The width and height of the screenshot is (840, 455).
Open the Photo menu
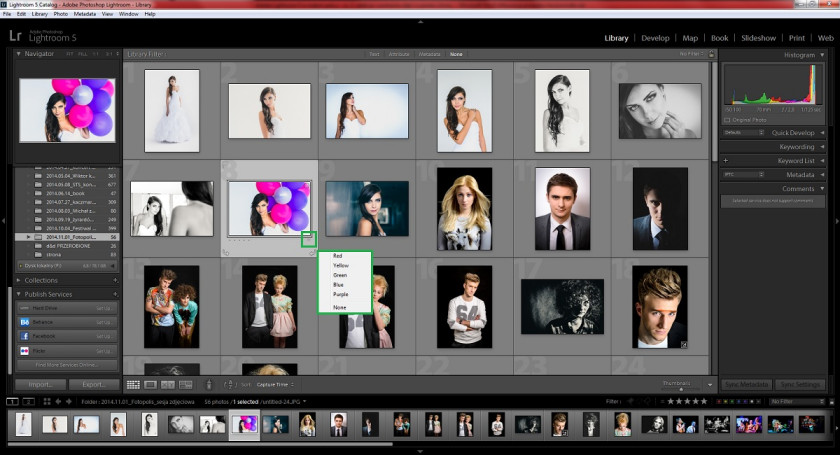click(61, 14)
